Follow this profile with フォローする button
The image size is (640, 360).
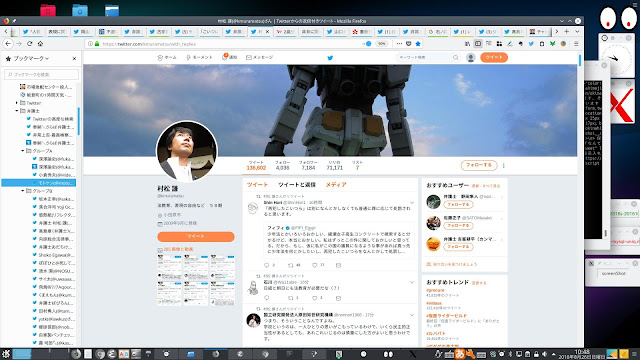[479, 165]
